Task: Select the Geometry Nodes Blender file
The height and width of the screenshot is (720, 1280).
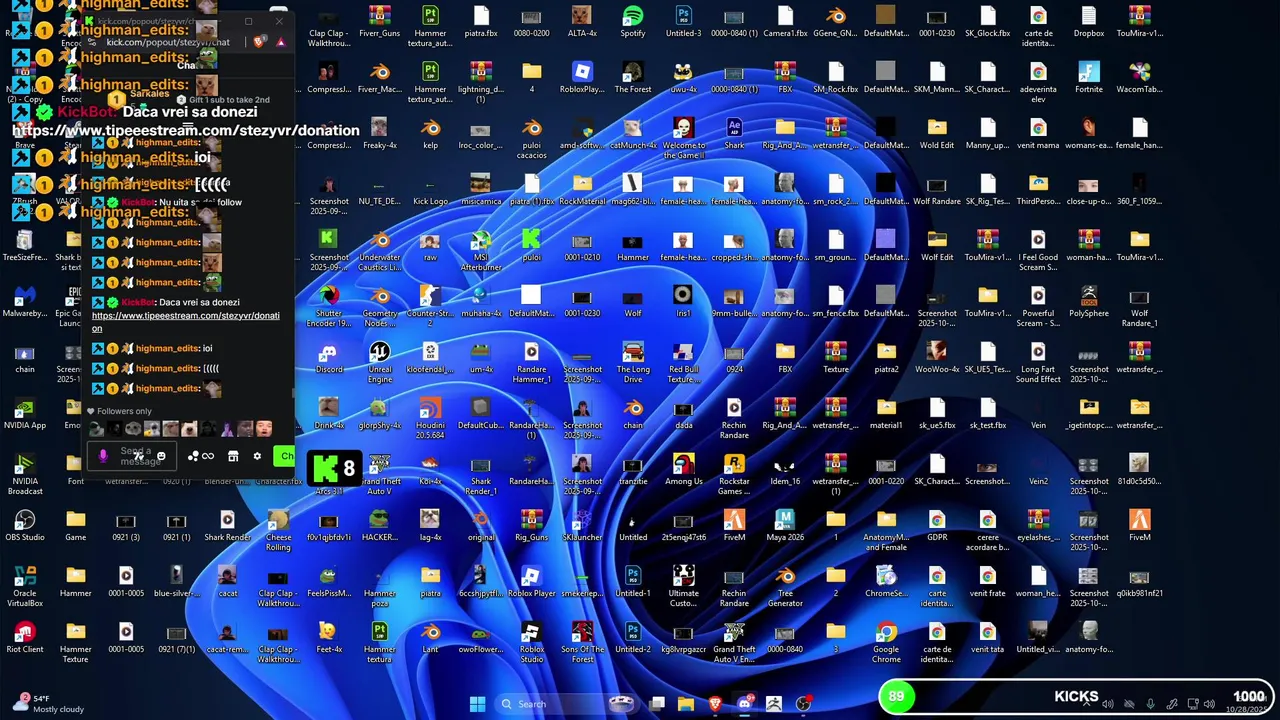Action: 379,308
